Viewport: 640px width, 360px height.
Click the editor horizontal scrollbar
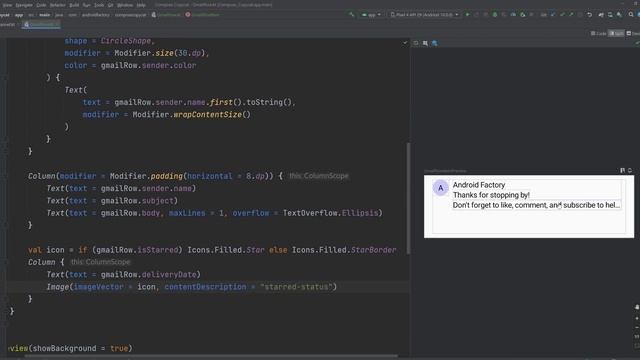click(211, 356)
